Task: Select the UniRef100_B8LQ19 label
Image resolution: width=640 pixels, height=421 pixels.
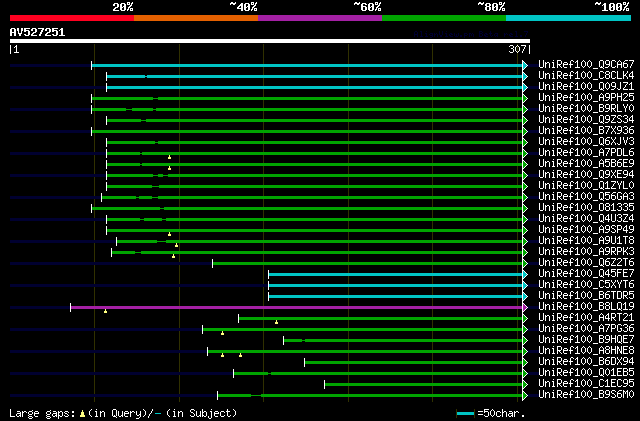Action: [586, 307]
